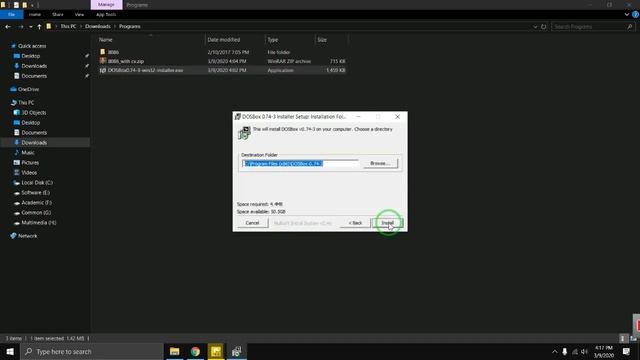Open Downloads under This PC
The height and width of the screenshot is (360, 640).
(x=34, y=142)
